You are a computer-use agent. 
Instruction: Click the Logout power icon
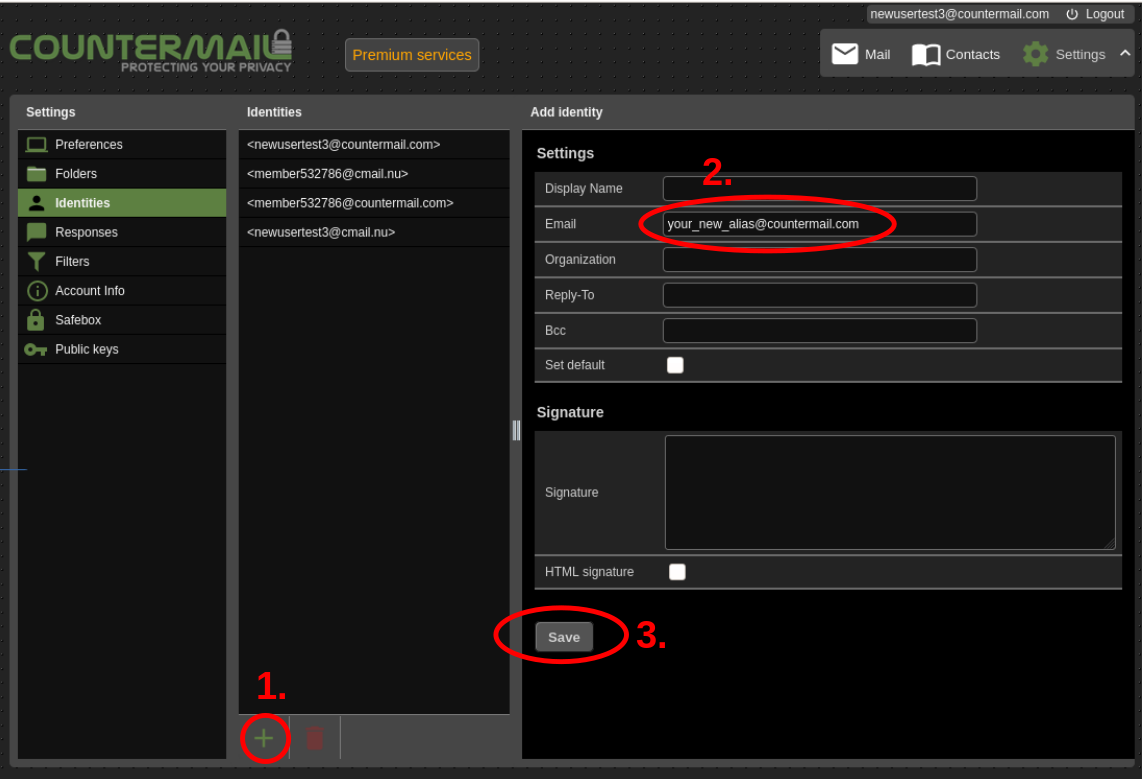tap(1072, 14)
